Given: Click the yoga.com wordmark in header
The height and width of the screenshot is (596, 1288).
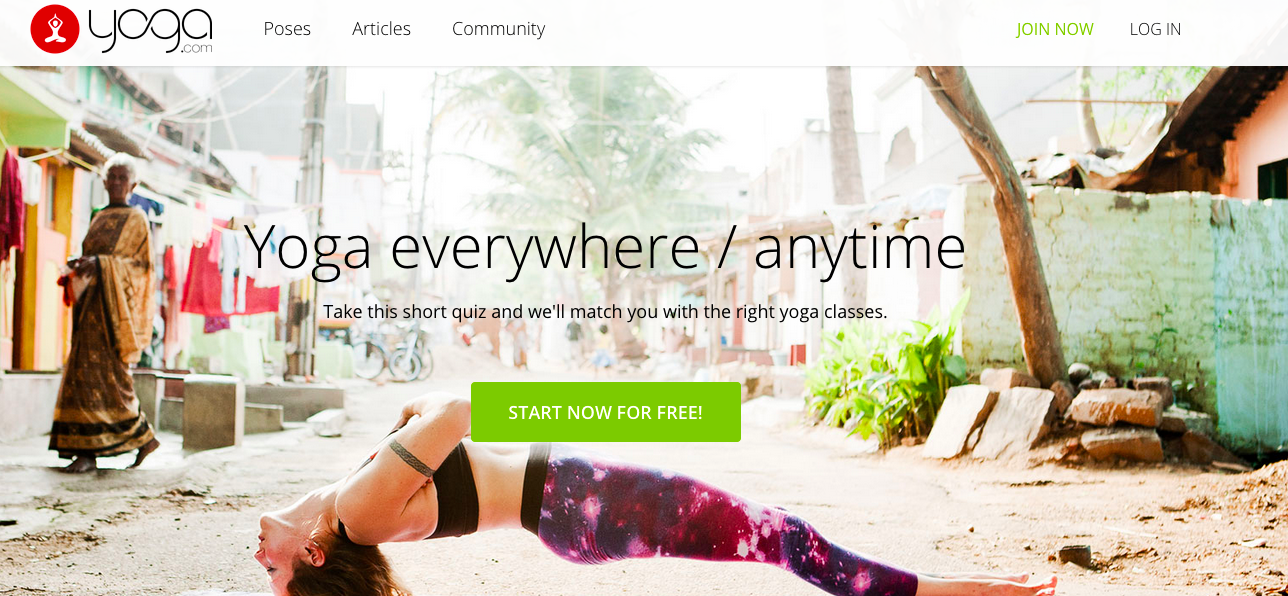Looking at the screenshot, I should click(151, 30).
